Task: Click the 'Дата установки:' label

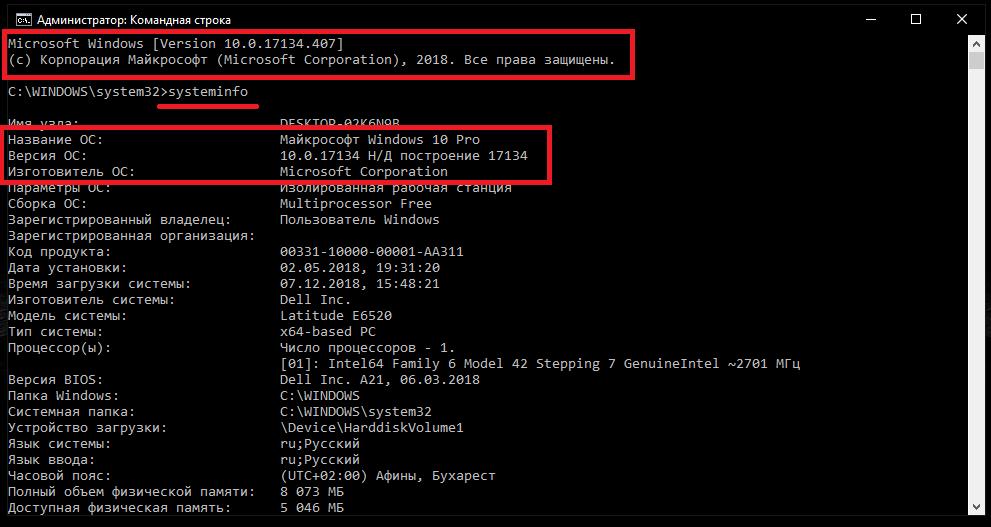Action: pyautogui.click(x=68, y=268)
